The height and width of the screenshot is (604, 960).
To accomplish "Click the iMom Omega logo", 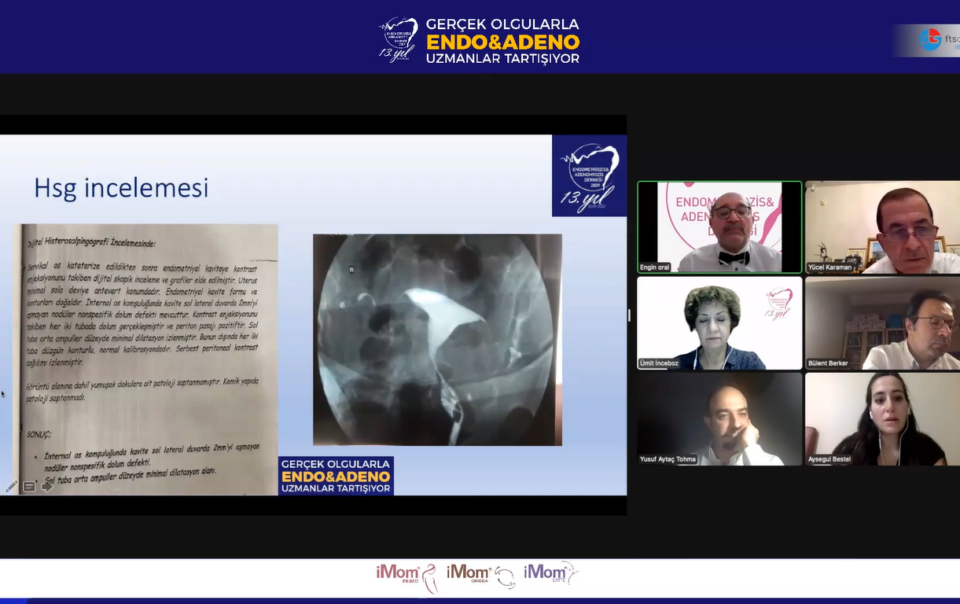I will click(x=480, y=575).
